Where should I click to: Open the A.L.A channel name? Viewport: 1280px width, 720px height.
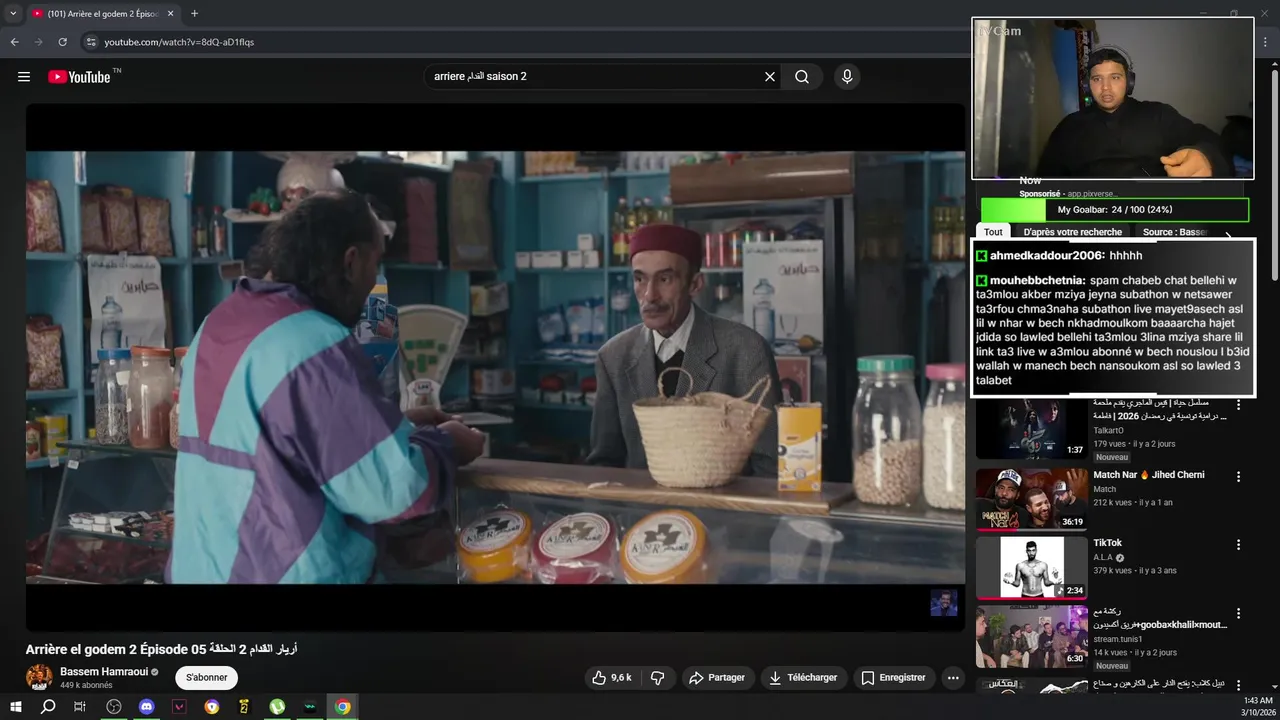[x=1103, y=557]
